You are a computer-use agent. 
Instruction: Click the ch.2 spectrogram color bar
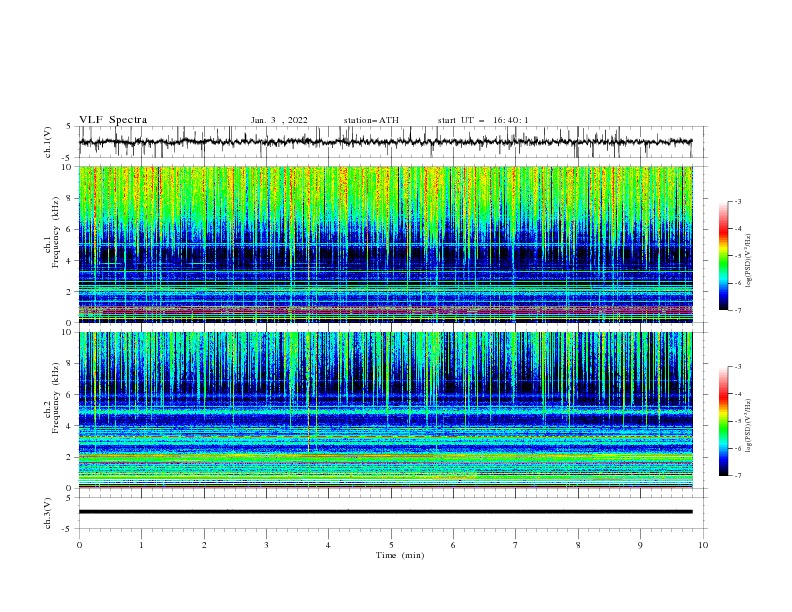point(724,421)
